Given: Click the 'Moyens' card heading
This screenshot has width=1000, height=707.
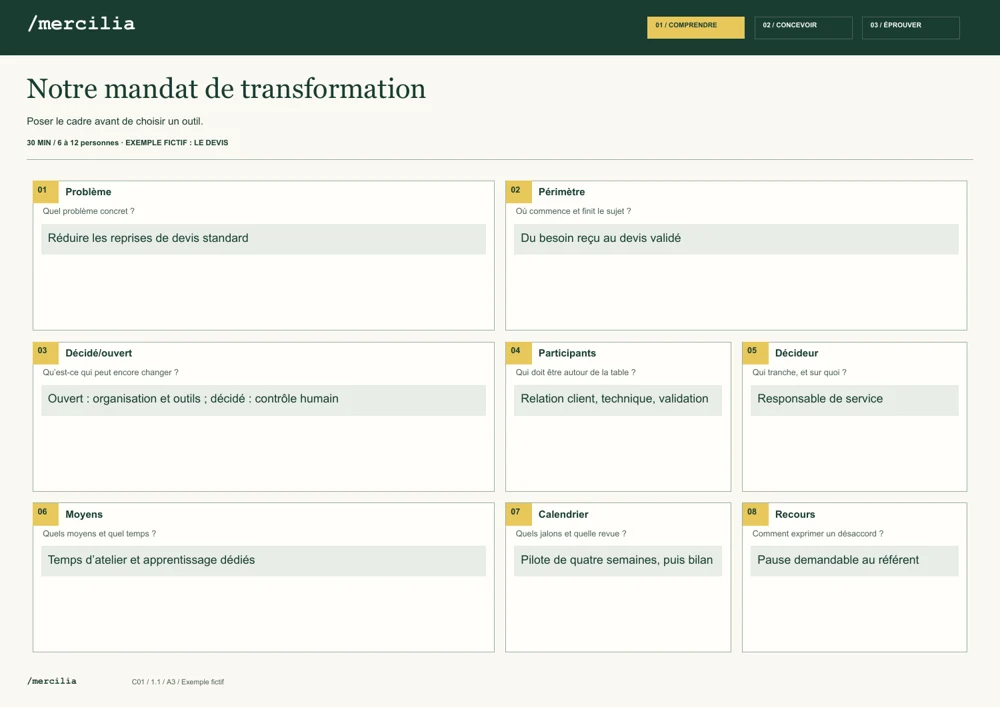Looking at the screenshot, I should 84,514.
